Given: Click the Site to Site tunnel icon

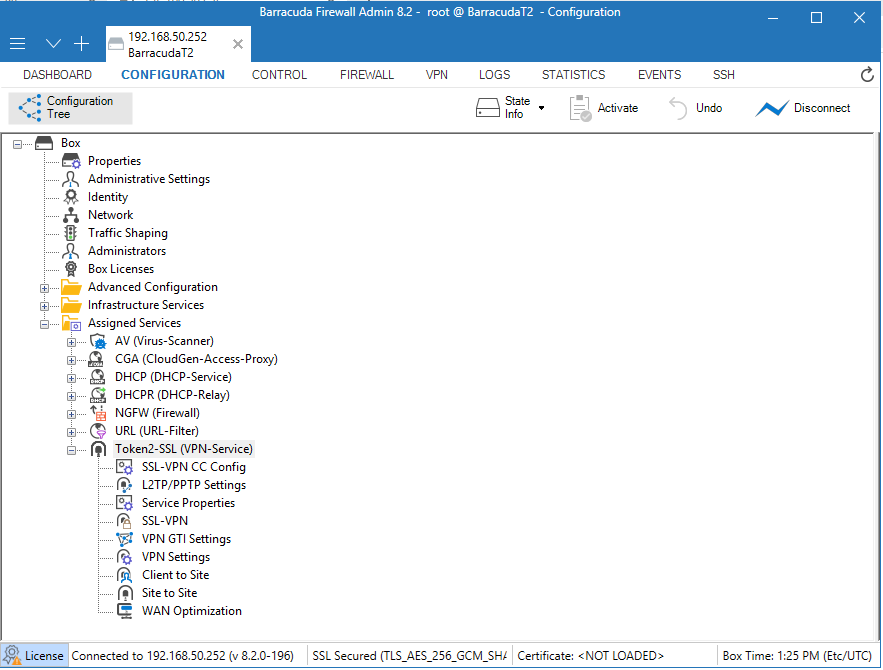Looking at the screenshot, I should tap(125, 593).
